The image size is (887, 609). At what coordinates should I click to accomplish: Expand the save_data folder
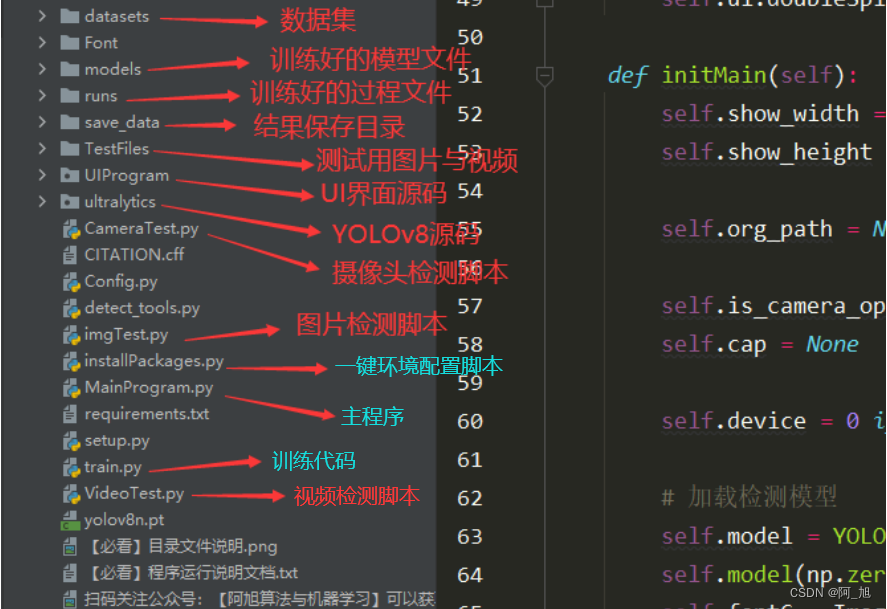40,122
